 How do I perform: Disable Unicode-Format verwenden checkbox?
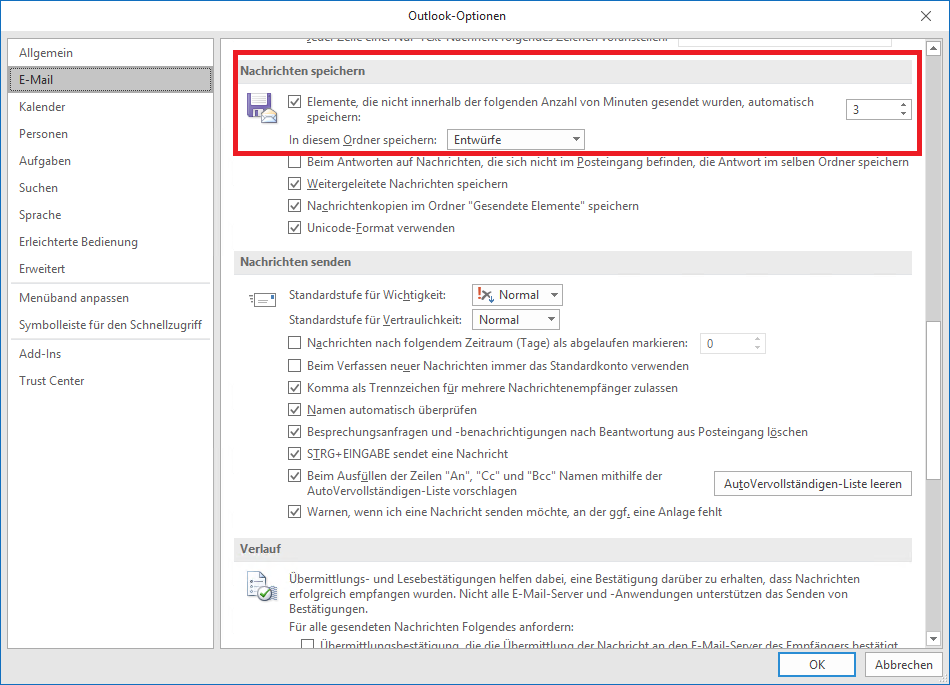click(294, 228)
